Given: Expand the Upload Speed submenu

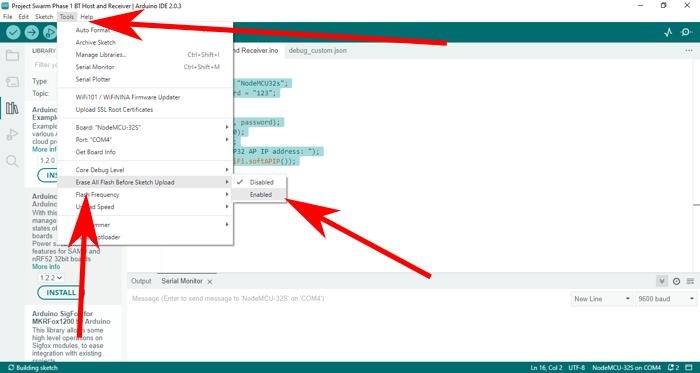Looking at the screenshot, I should pyautogui.click(x=146, y=207).
